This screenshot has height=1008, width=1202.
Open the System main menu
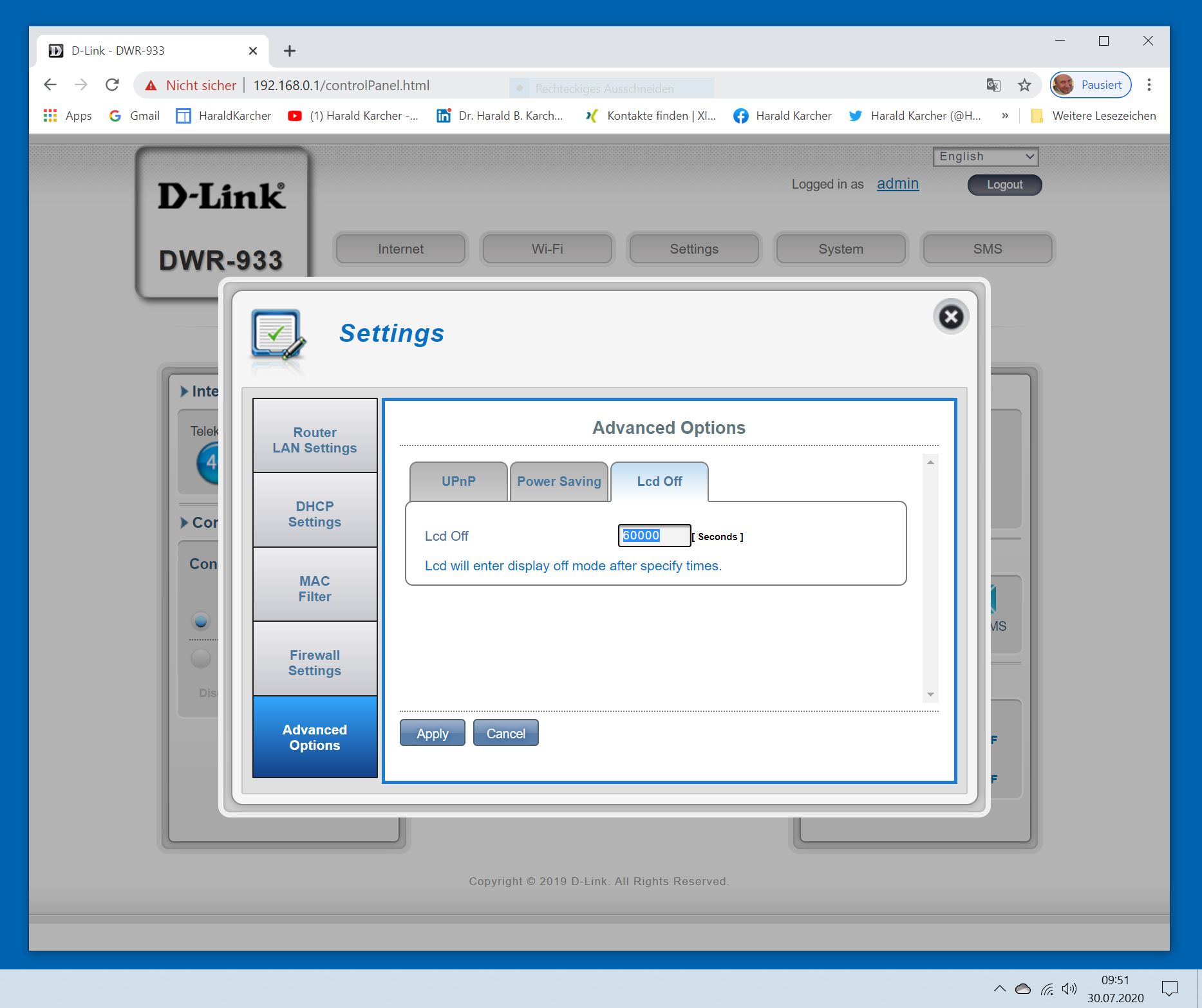click(x=841, y=249)
